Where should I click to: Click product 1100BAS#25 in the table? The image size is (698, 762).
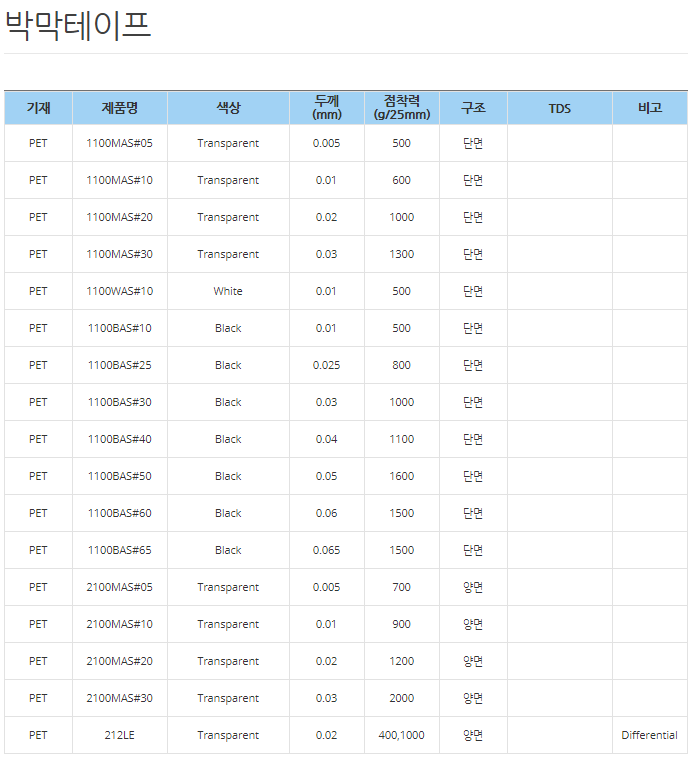(x=120, y=365)
